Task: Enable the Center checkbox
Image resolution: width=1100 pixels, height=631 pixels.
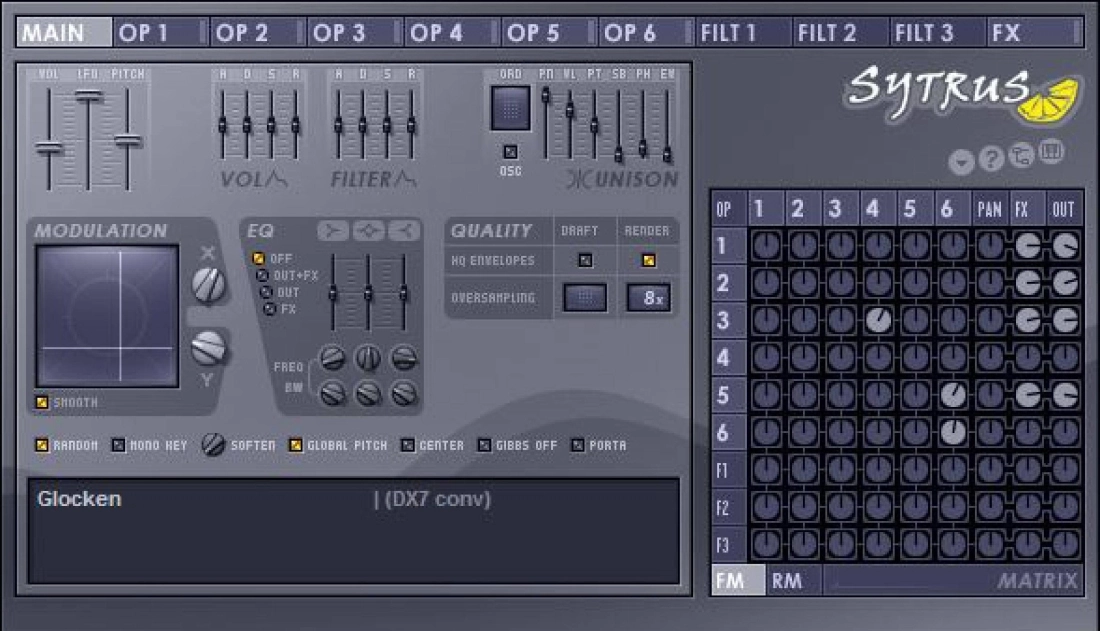Action: 408,445
